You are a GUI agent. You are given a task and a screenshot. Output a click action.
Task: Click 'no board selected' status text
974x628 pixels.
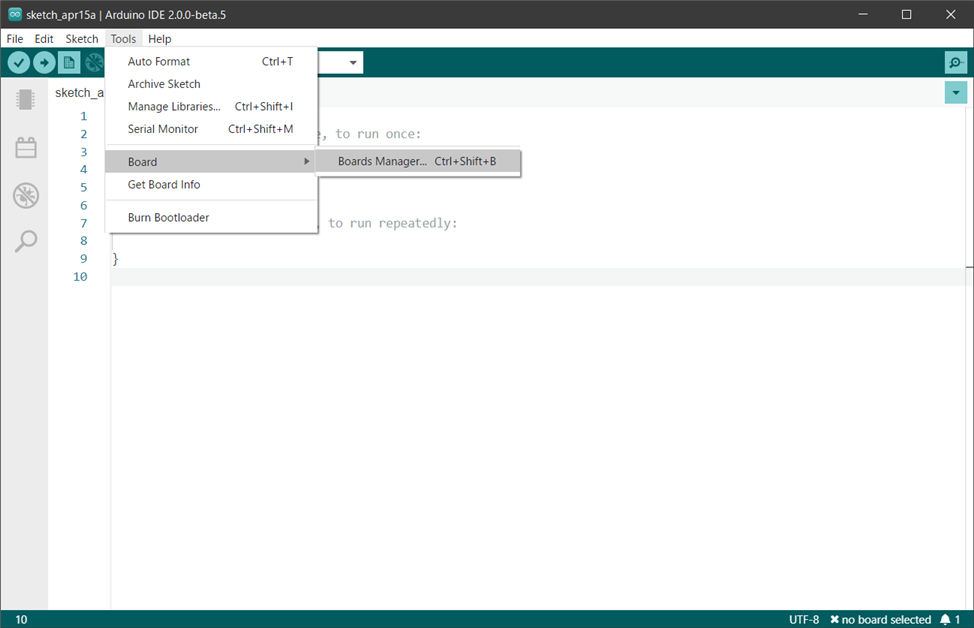pyautogui.click(x=880, y=619)
